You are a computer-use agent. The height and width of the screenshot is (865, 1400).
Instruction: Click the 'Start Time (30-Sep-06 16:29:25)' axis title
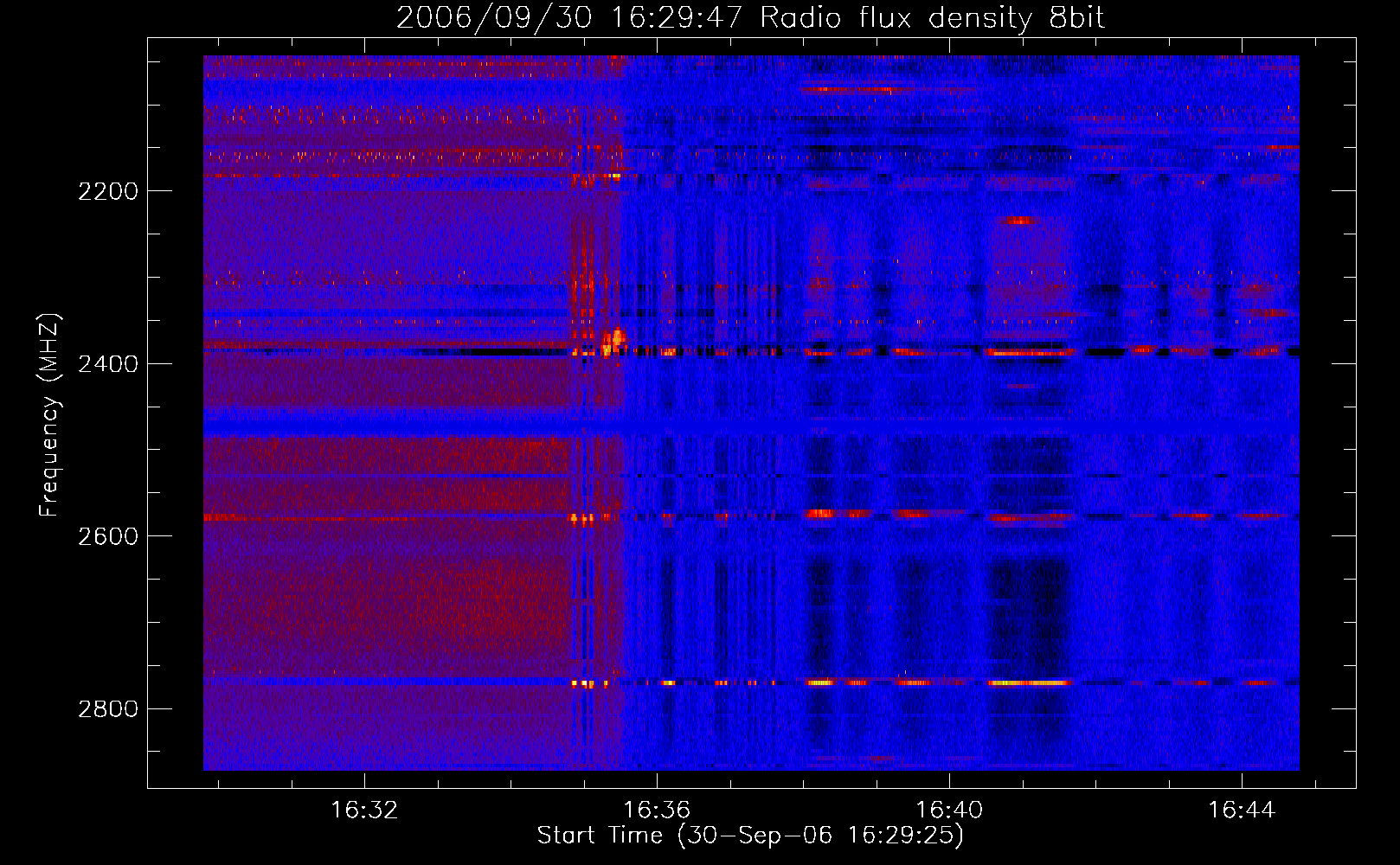click(750, 836)
